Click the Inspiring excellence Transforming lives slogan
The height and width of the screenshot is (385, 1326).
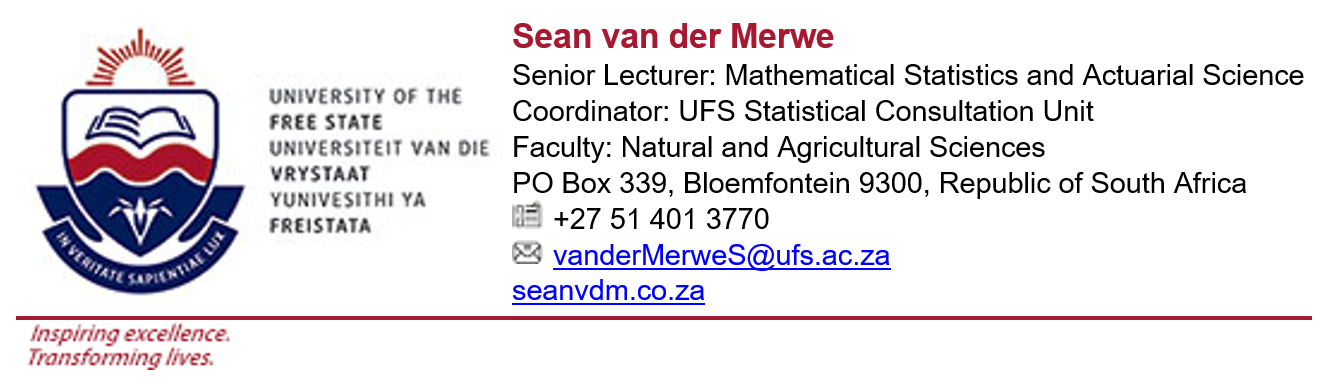tap(128, 345)
